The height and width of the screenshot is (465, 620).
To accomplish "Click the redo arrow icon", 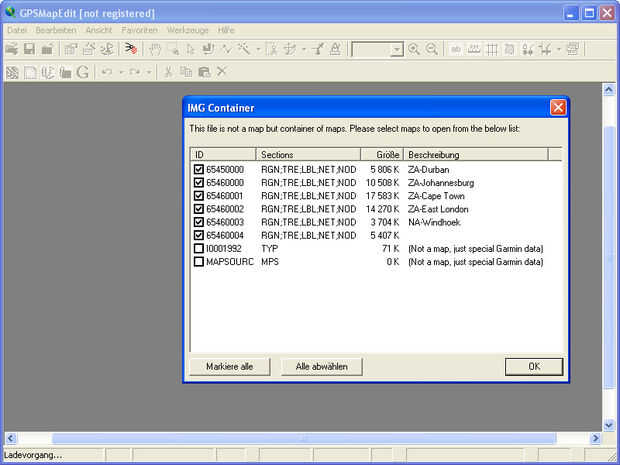I will 134,72.
